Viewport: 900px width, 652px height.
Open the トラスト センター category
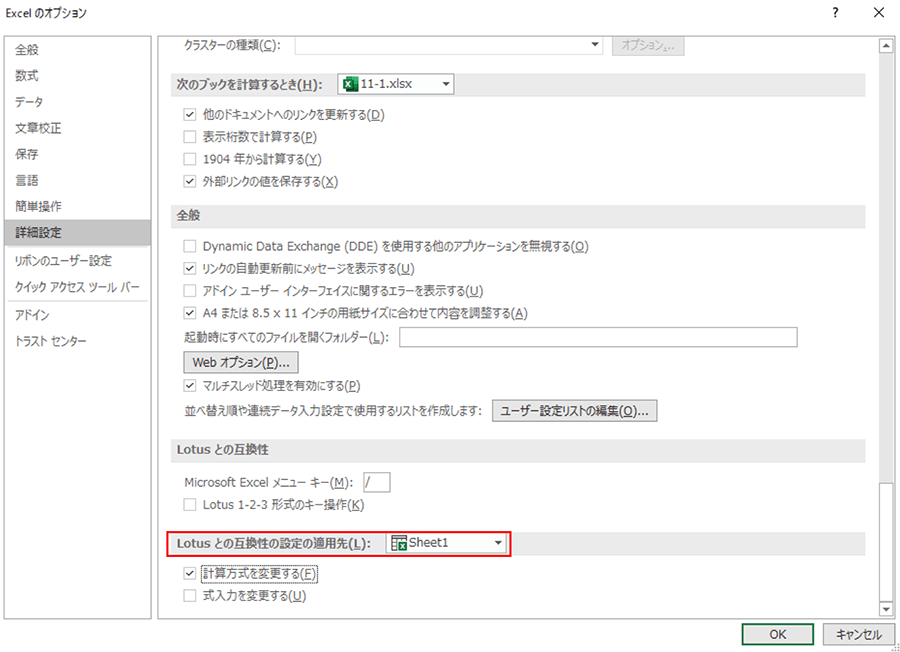point(77,341)
